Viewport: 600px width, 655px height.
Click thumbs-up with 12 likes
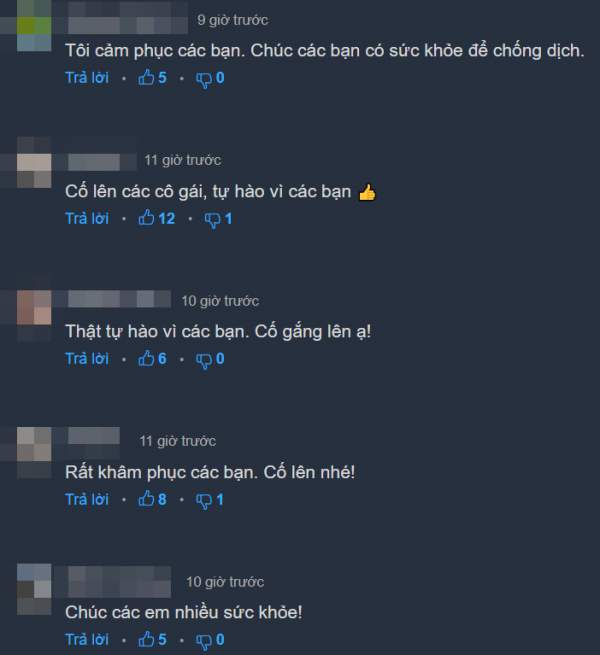[x=156, y=218]
